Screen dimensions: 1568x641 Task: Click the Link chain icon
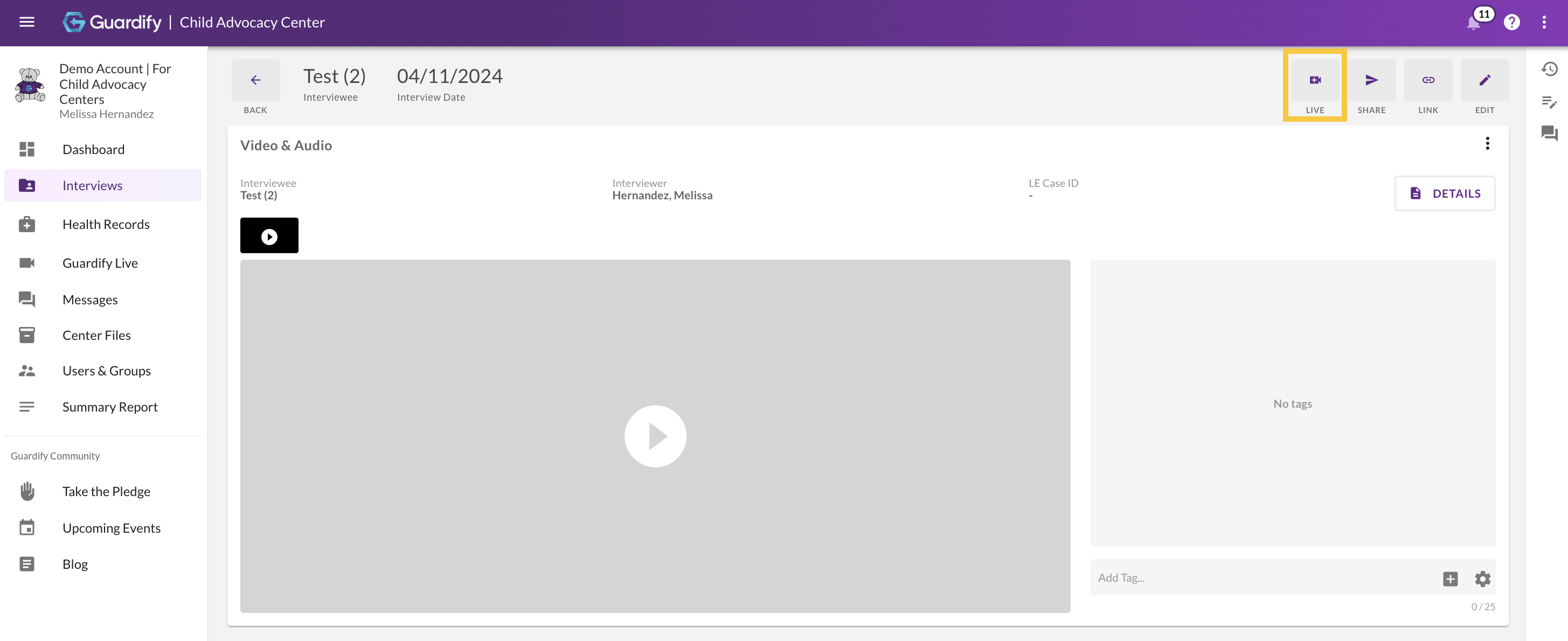pos(1428,80)
